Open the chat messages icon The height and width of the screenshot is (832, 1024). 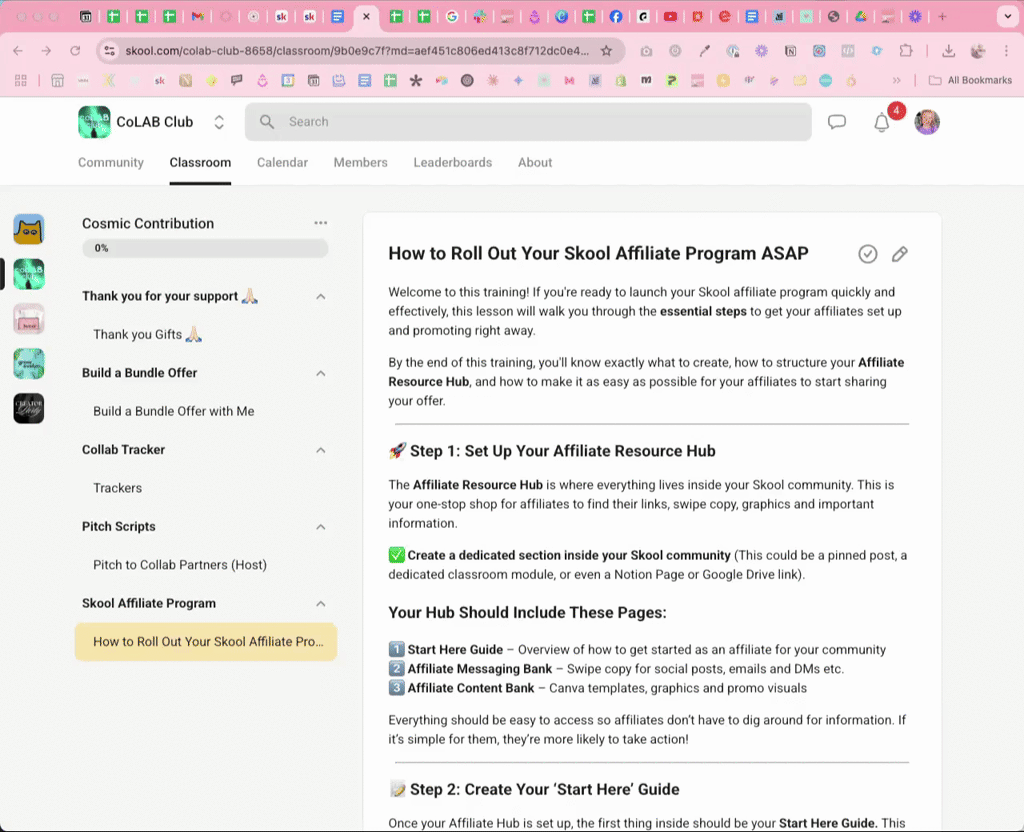(837, 122)
